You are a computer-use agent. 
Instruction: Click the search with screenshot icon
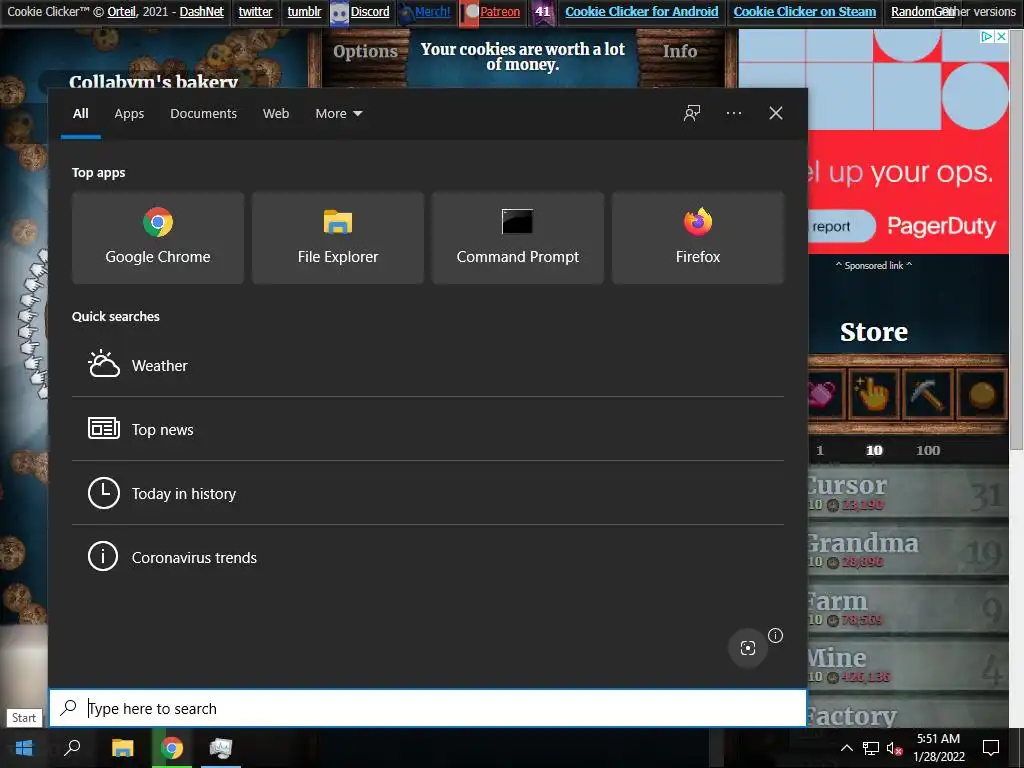pos(748,647)
